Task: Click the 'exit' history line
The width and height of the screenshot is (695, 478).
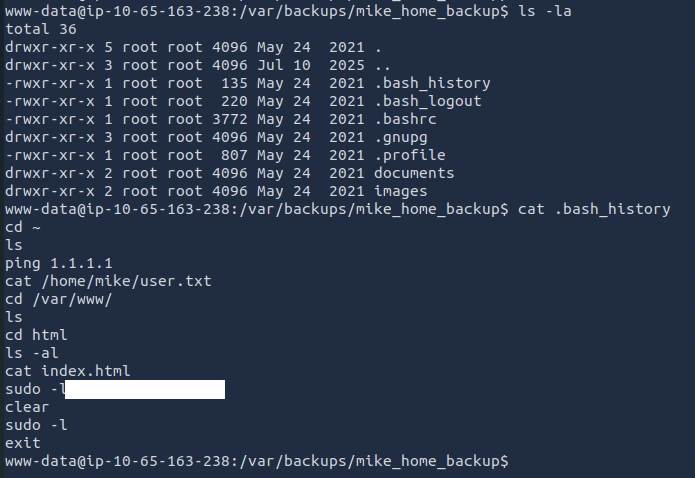Action: [x=22, y=443]
